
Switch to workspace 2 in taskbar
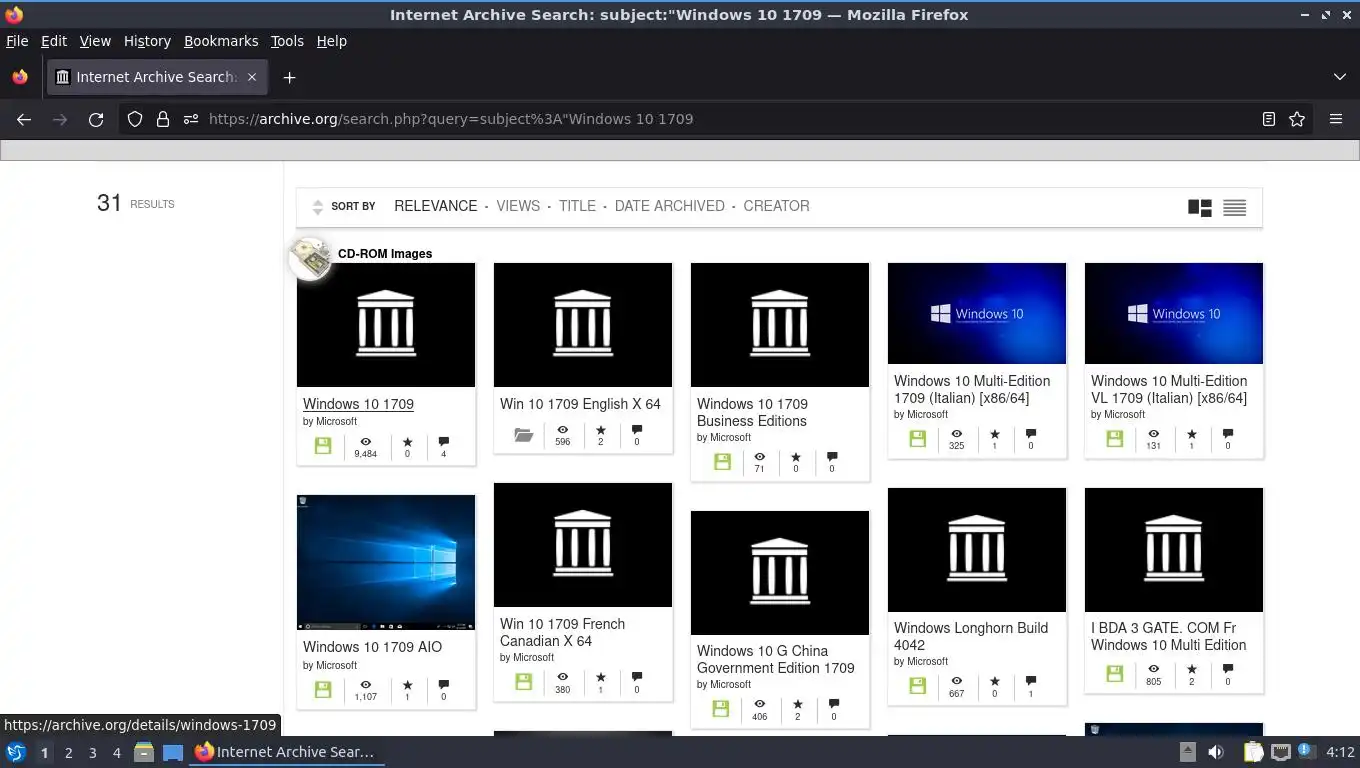[68, 753]
